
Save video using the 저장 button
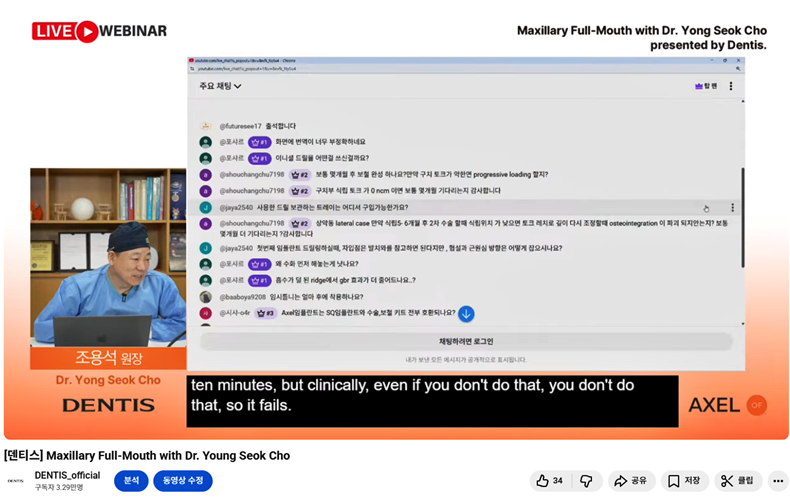(x=685, y=481)
